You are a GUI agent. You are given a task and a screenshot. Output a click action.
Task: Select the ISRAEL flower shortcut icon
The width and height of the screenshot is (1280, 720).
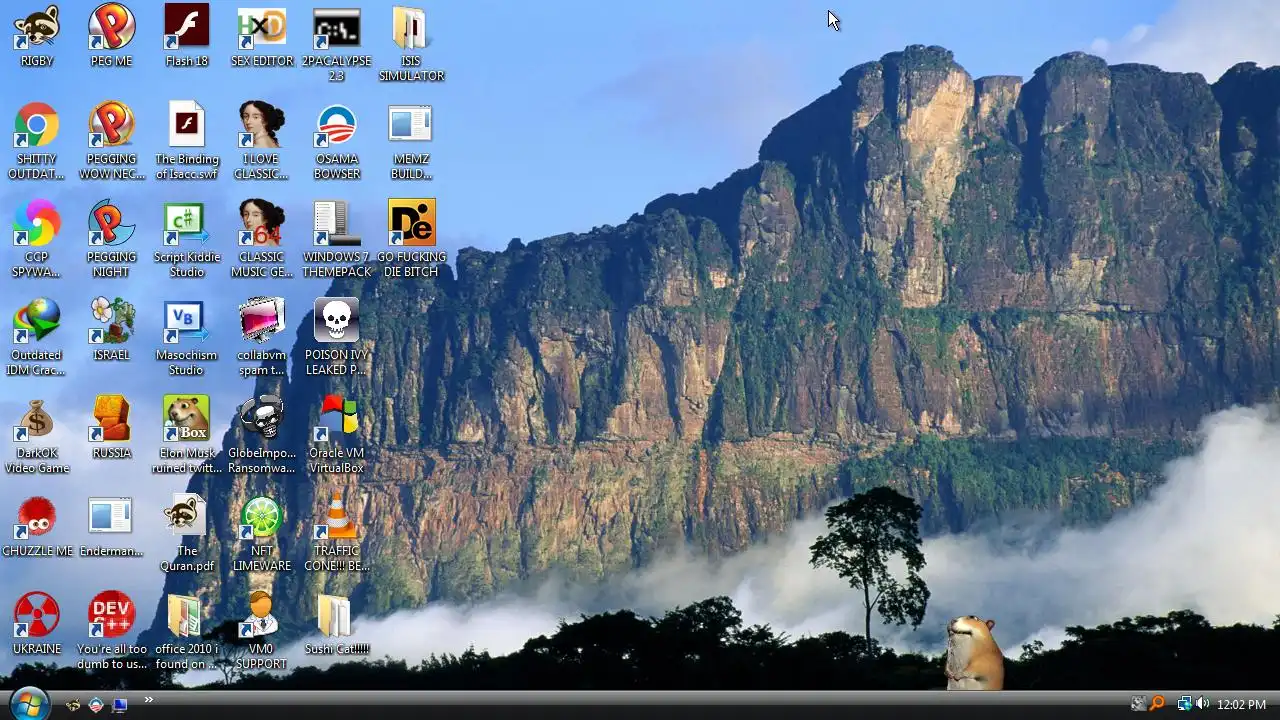tap(111, 321)
